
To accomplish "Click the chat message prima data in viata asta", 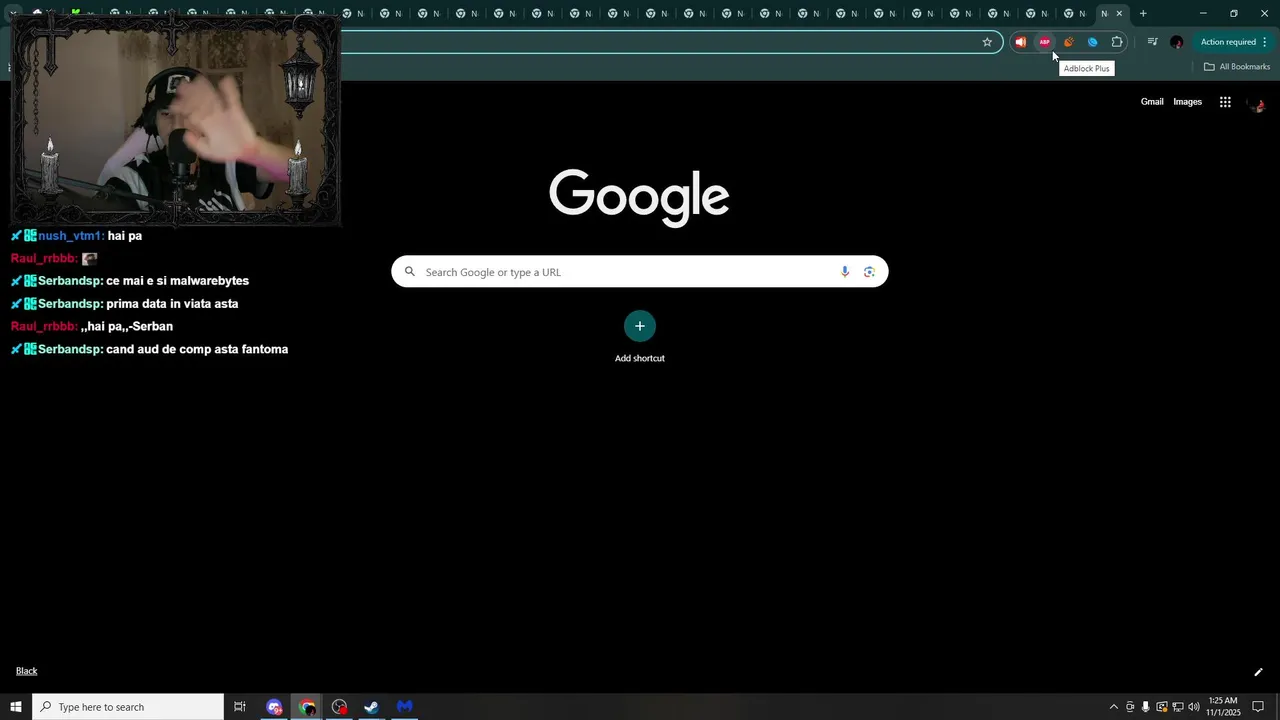I will click(172, 304).
